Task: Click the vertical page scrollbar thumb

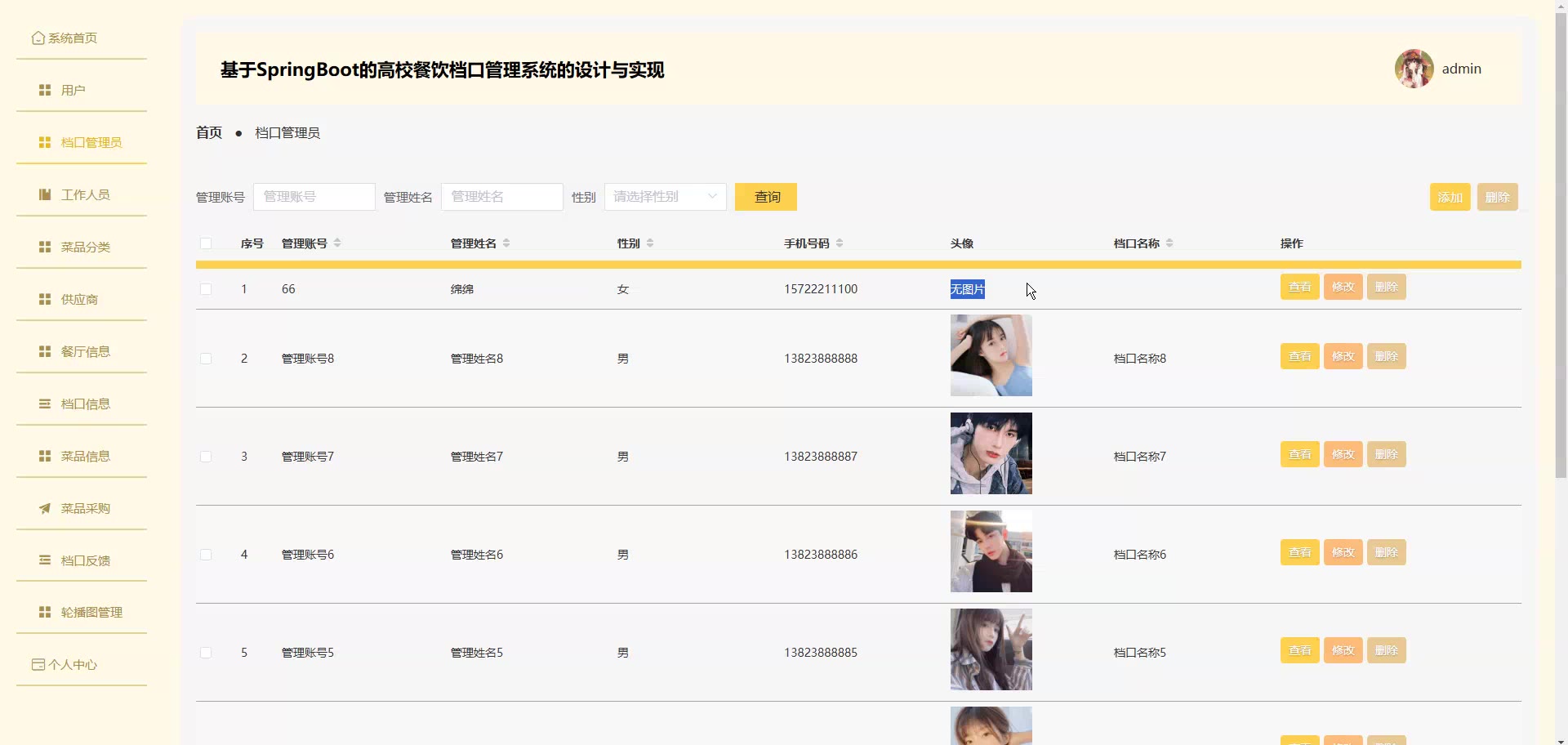Action: [x=1561, y=245]
